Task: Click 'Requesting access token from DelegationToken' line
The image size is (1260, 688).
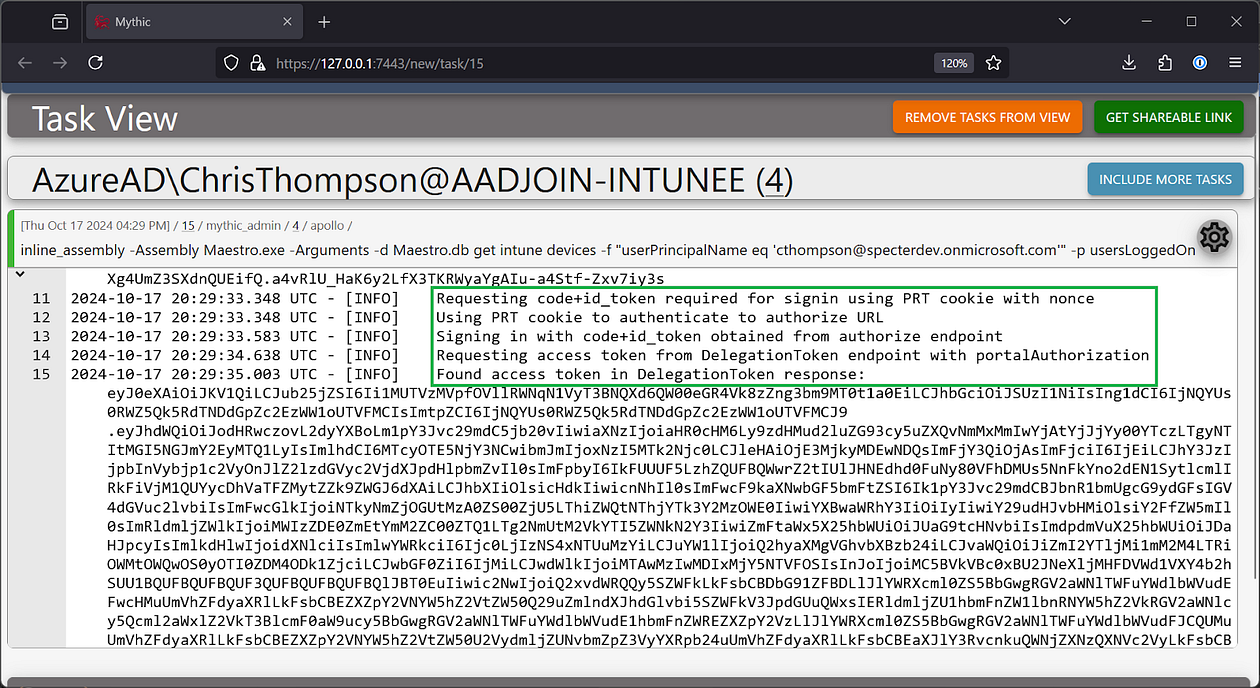Action: tap(793, 355)
